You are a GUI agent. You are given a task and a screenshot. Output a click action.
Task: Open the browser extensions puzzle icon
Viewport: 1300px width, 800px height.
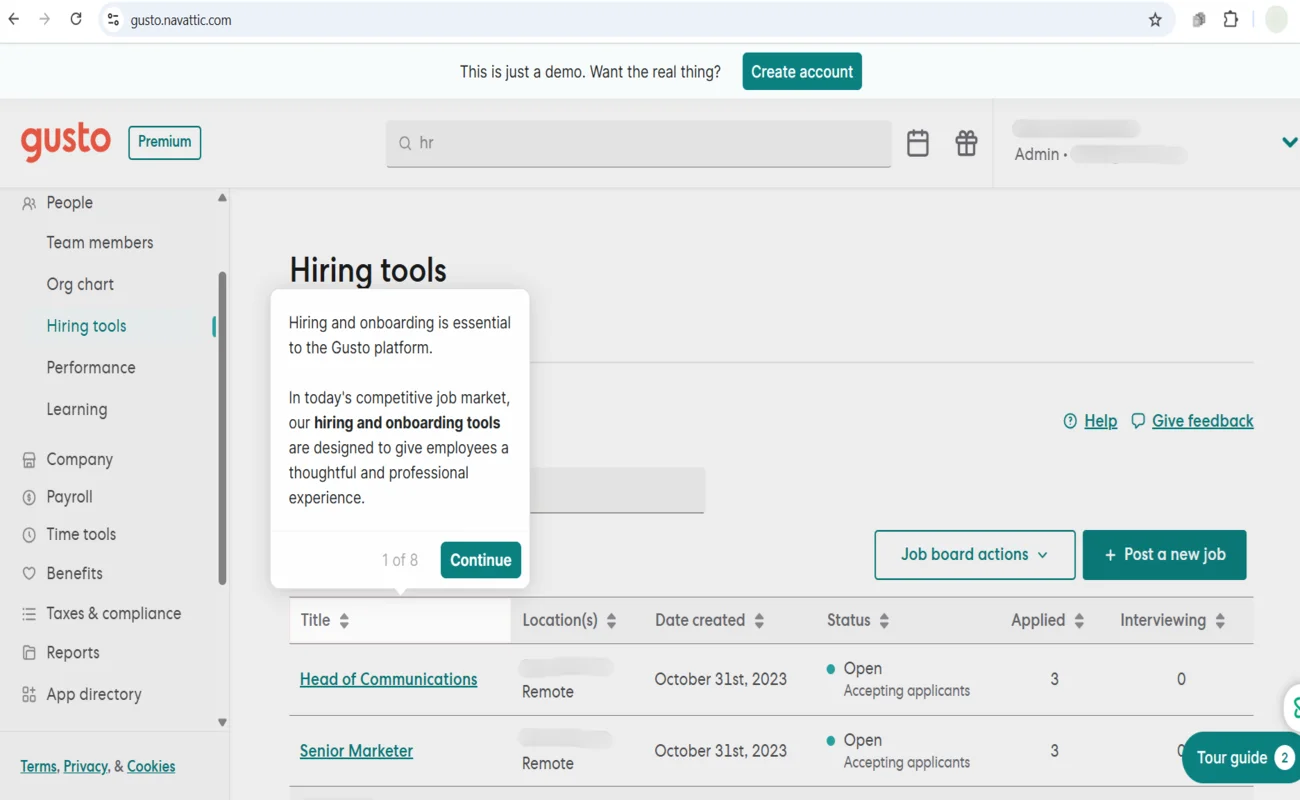pyautogui.click(x=1231, y=20)
